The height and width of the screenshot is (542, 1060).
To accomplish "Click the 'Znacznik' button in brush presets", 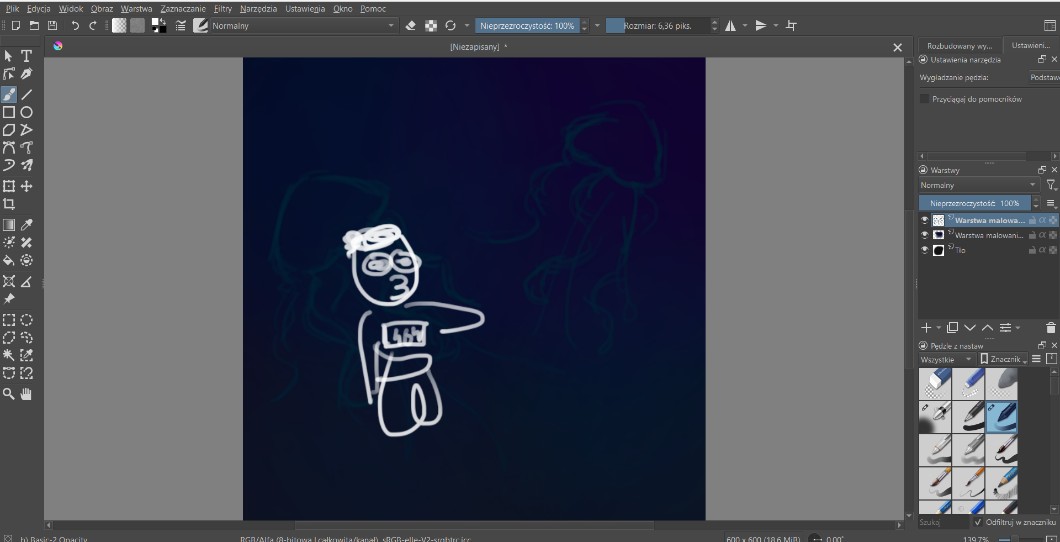I will pyautogui.click(x=1002, y=359).
